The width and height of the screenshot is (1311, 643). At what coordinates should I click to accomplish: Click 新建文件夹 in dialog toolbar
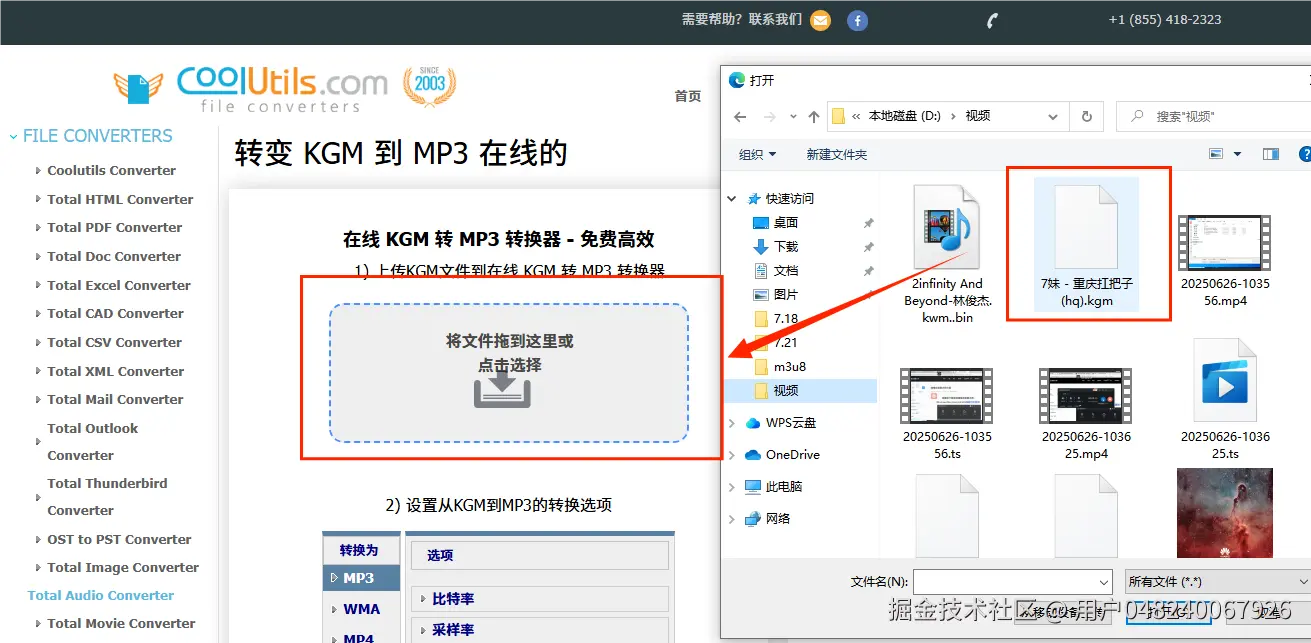(837, 154)
